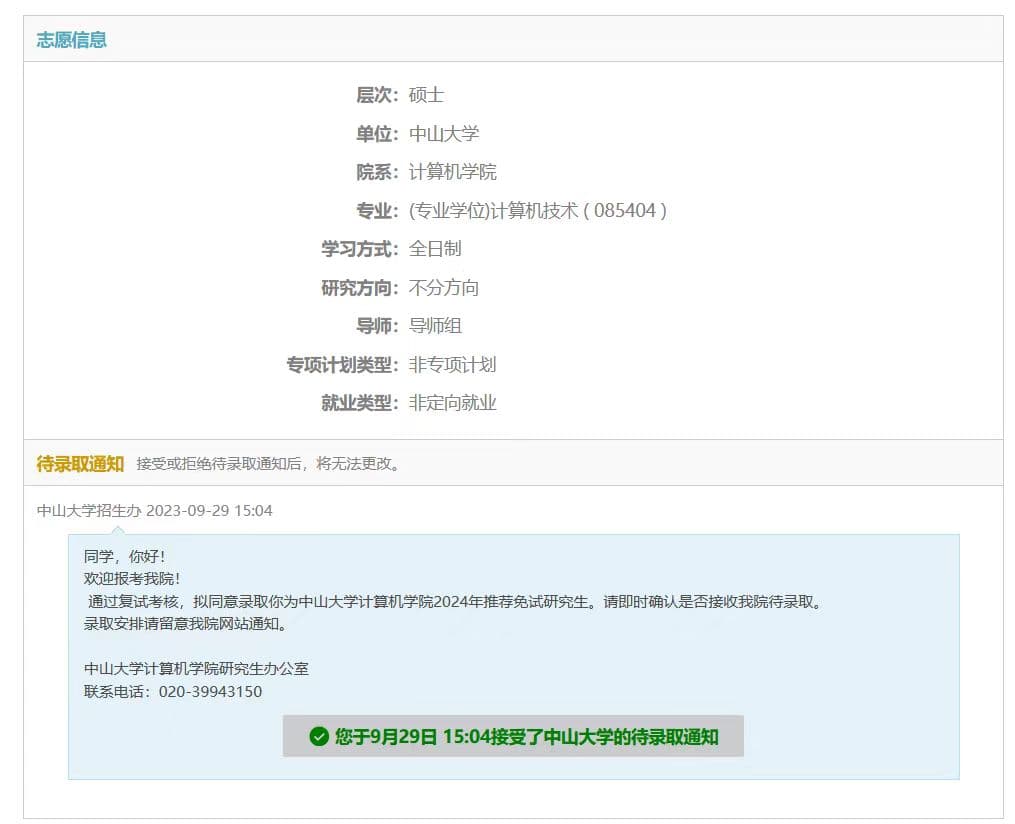Click the green checkmark acceptance icon
The height and width of the screenshot is (824, 1015).
click(x=318, y=737)
